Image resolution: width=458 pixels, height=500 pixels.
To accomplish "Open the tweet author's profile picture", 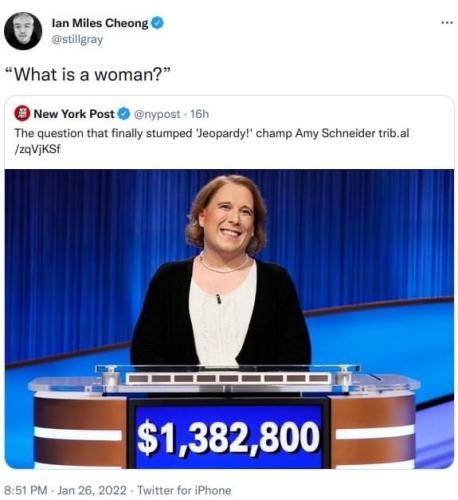I will (x=23, y=31).
